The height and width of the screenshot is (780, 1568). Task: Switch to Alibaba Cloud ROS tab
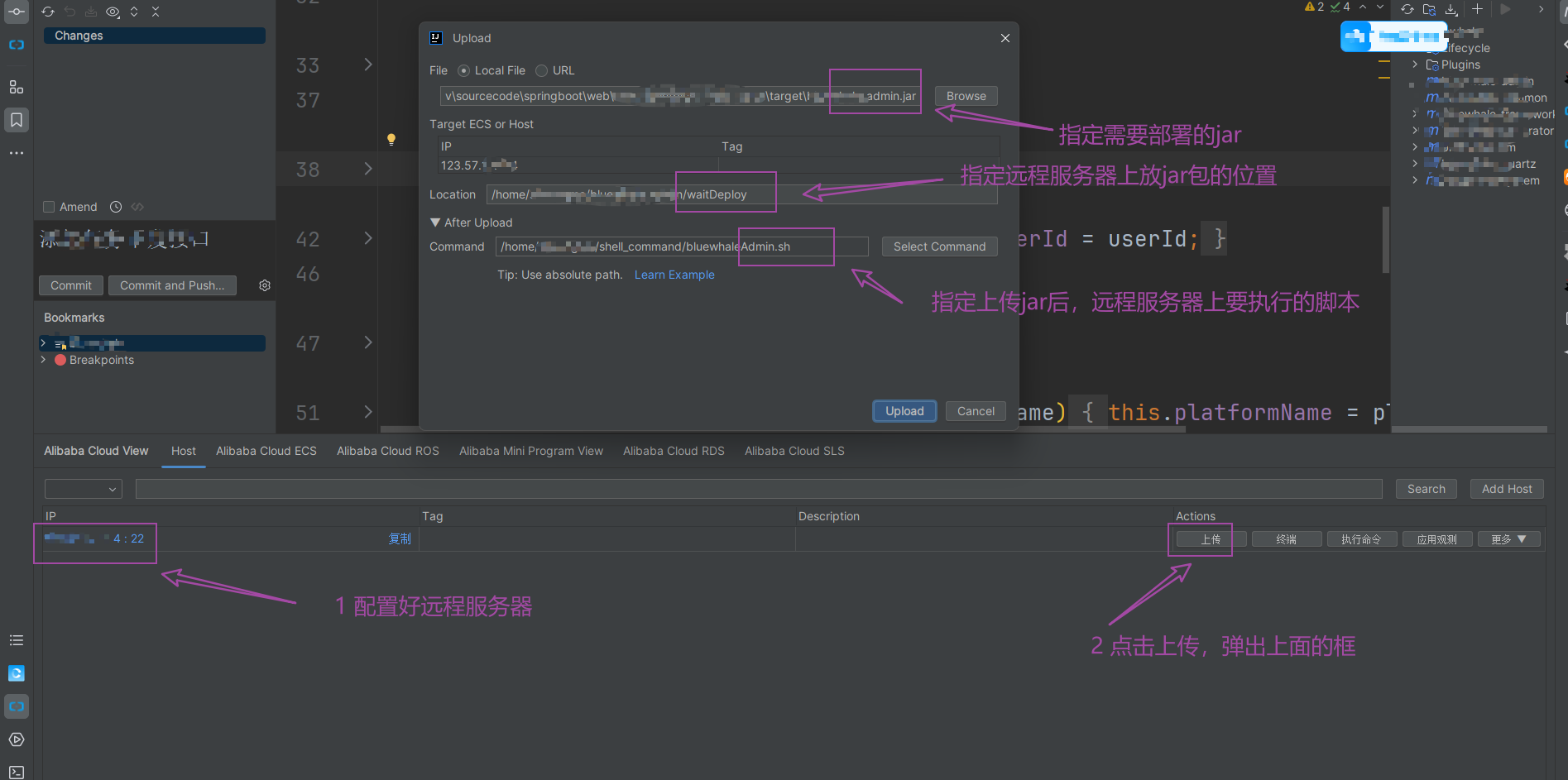(388, 451)
